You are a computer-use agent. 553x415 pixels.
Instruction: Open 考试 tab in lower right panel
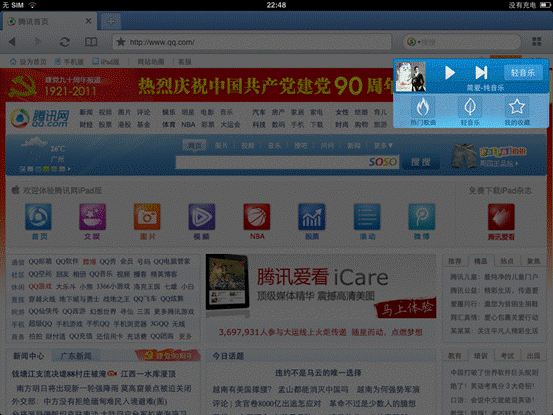[507, 356]
